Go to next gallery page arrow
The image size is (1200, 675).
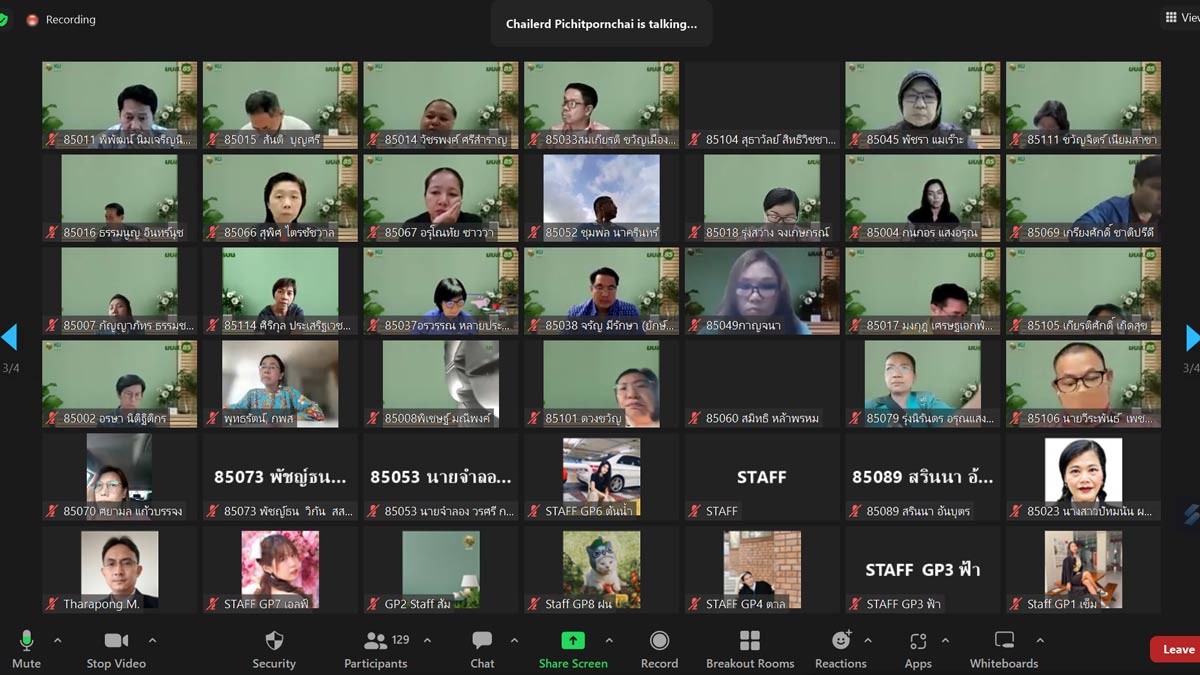click(1192, 338)
